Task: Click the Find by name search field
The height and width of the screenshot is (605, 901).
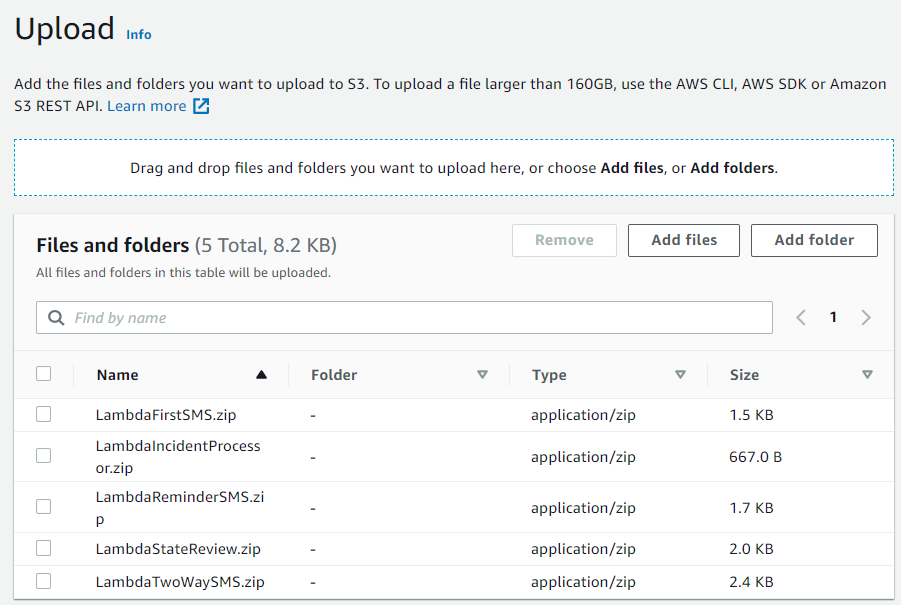Action: [x=420, y=318]
